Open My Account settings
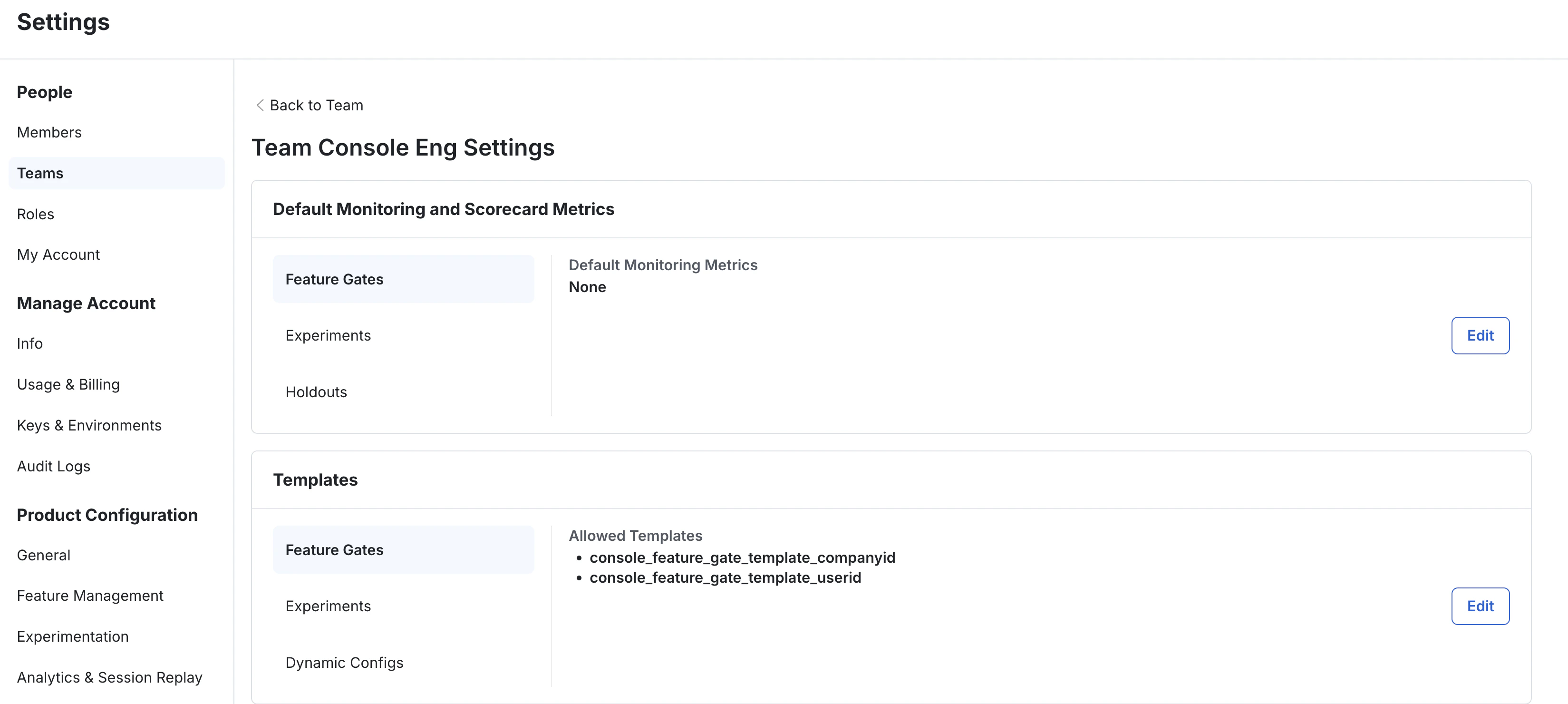The height and width of the screenshot is (704, 1568). tap(58, 254)
